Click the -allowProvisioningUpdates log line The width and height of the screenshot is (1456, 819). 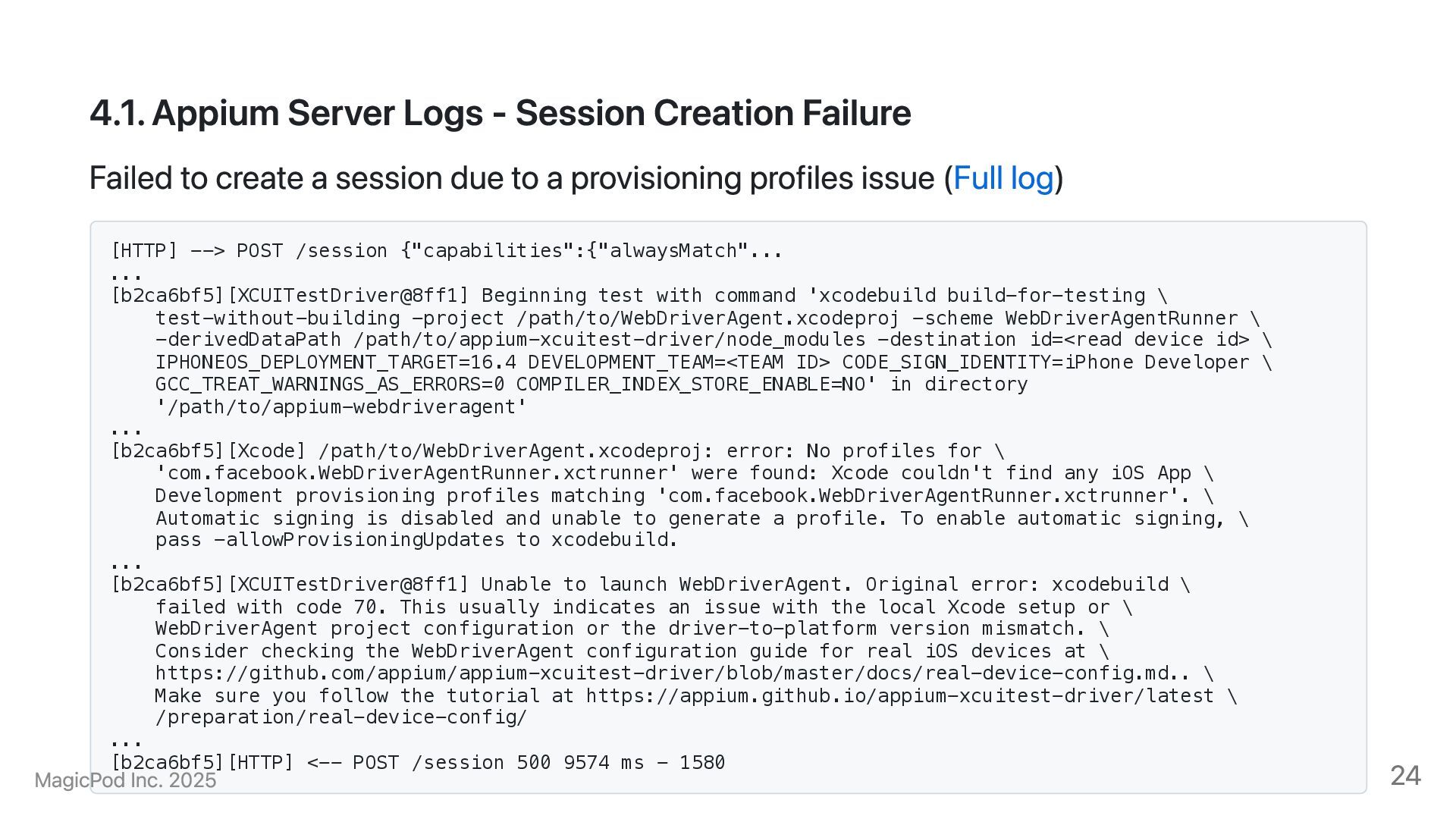416,540
